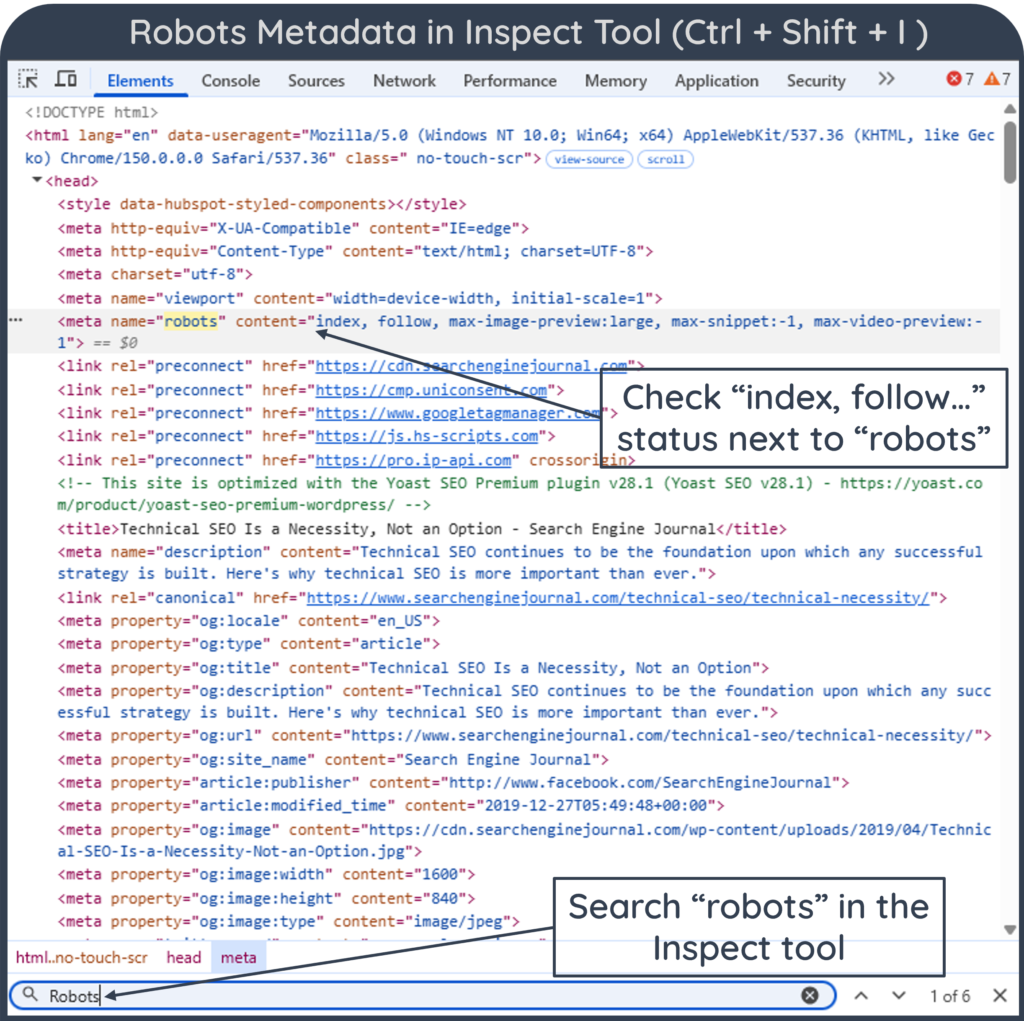Click the red error count icon
Screen dimensions: 1024x1021
tap(953, 79)
